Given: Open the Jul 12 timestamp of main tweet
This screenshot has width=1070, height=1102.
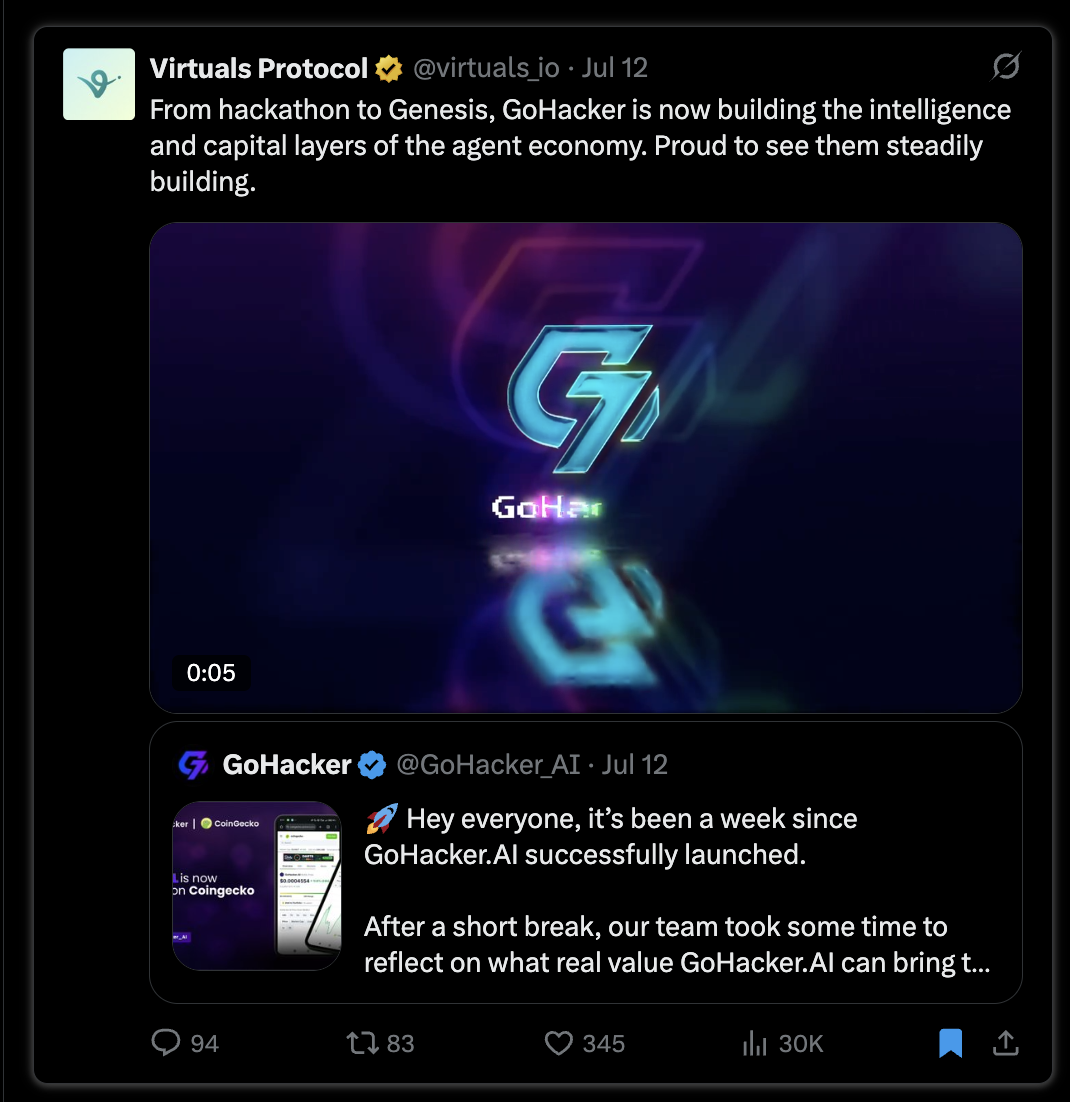Looking at the screenshot, I should point(614,68).
